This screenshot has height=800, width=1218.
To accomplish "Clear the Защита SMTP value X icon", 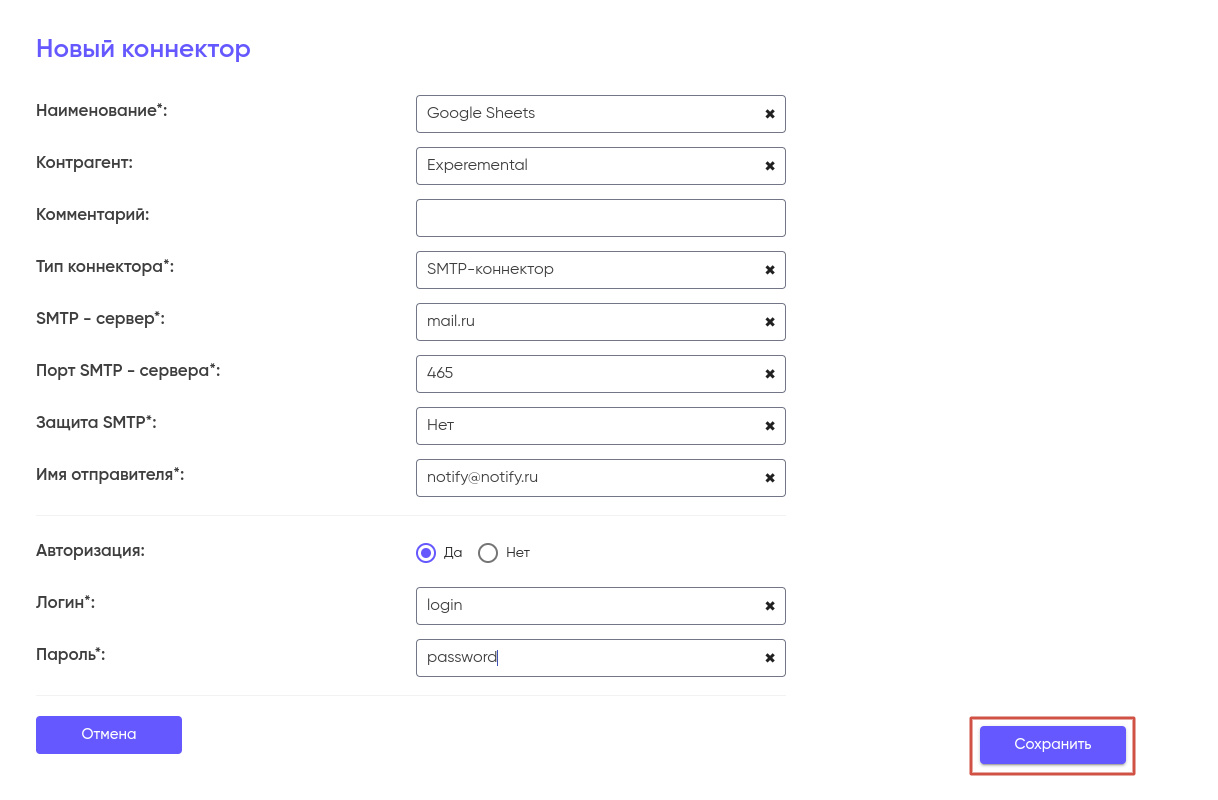I will tap(770, 426).
